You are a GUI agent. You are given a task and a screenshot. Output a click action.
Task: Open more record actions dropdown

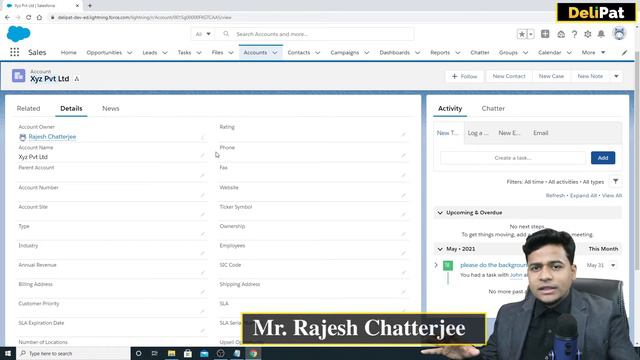616,76
